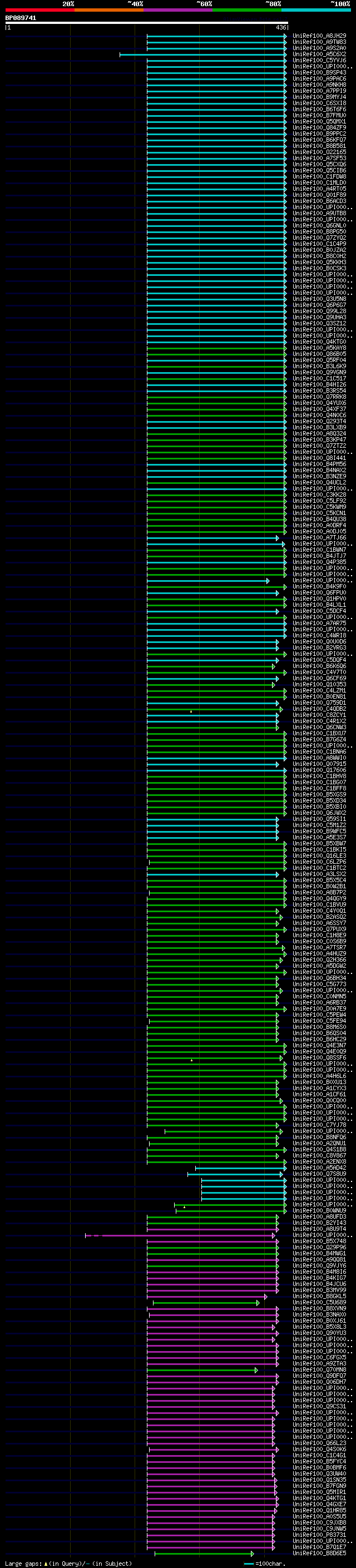Image resolution: width=356 pixels, height=1568 pixels.
Task: Select the BP089741 query name label
Action: 21,18
